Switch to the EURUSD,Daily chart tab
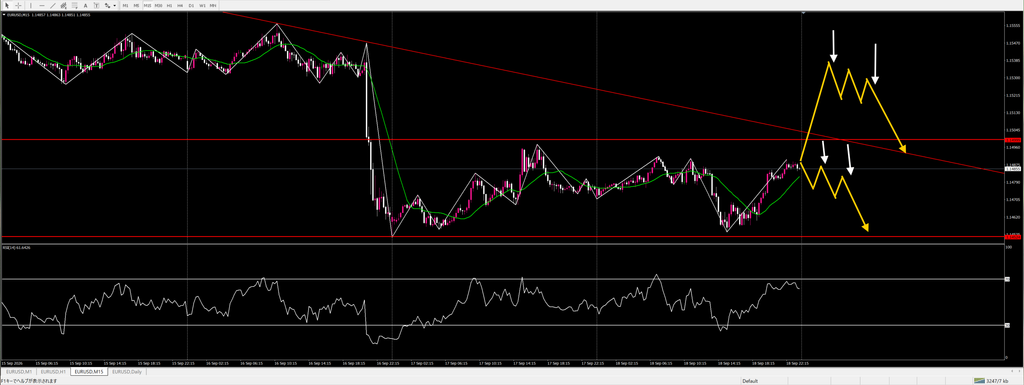 point(127,371)
